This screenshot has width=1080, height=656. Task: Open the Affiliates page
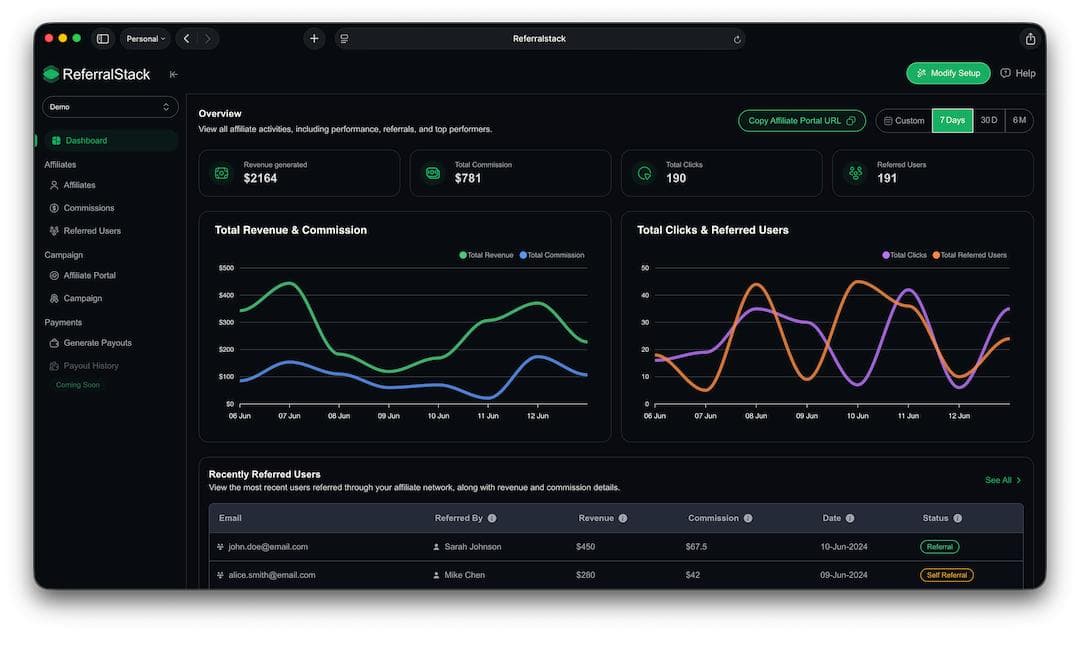click(72, 185)
